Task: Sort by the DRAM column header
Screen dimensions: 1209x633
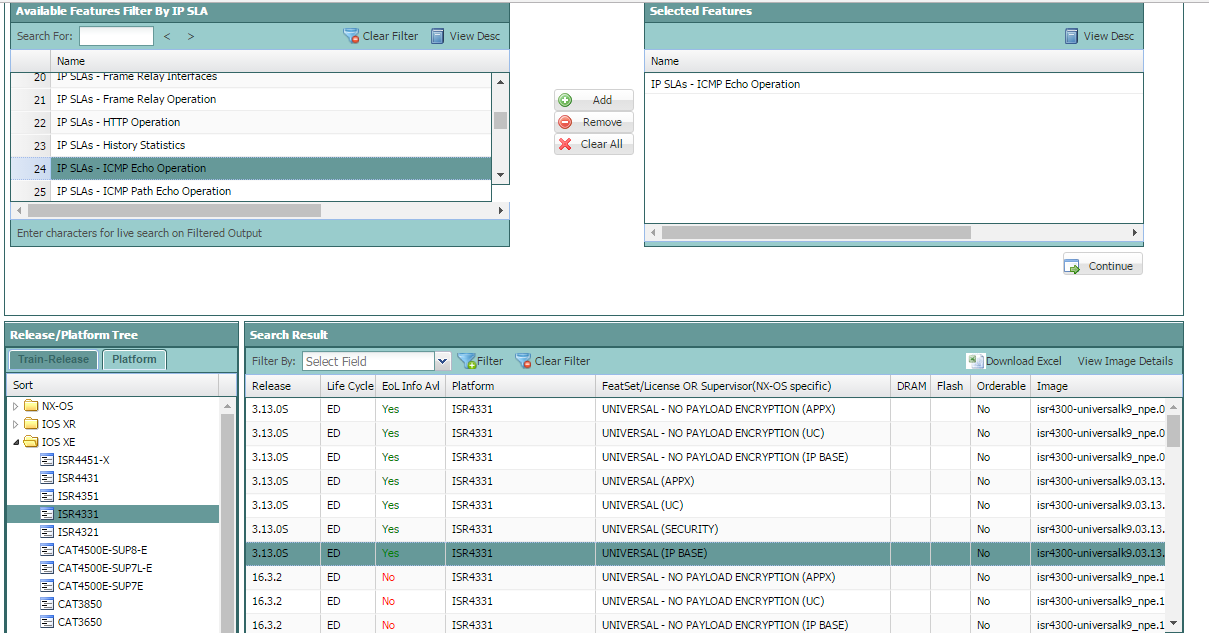Action: click(911, 386)
